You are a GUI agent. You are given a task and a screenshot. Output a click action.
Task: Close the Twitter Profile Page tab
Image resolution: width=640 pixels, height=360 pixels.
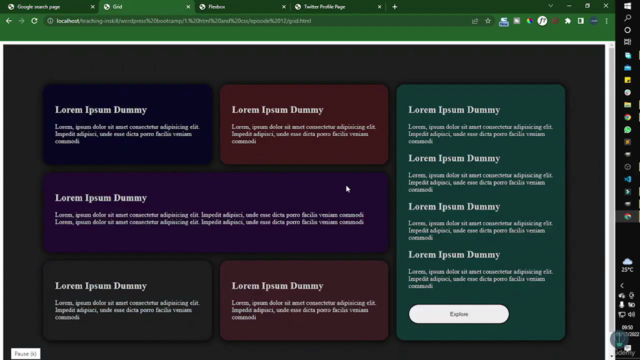[x=379, y=7]
